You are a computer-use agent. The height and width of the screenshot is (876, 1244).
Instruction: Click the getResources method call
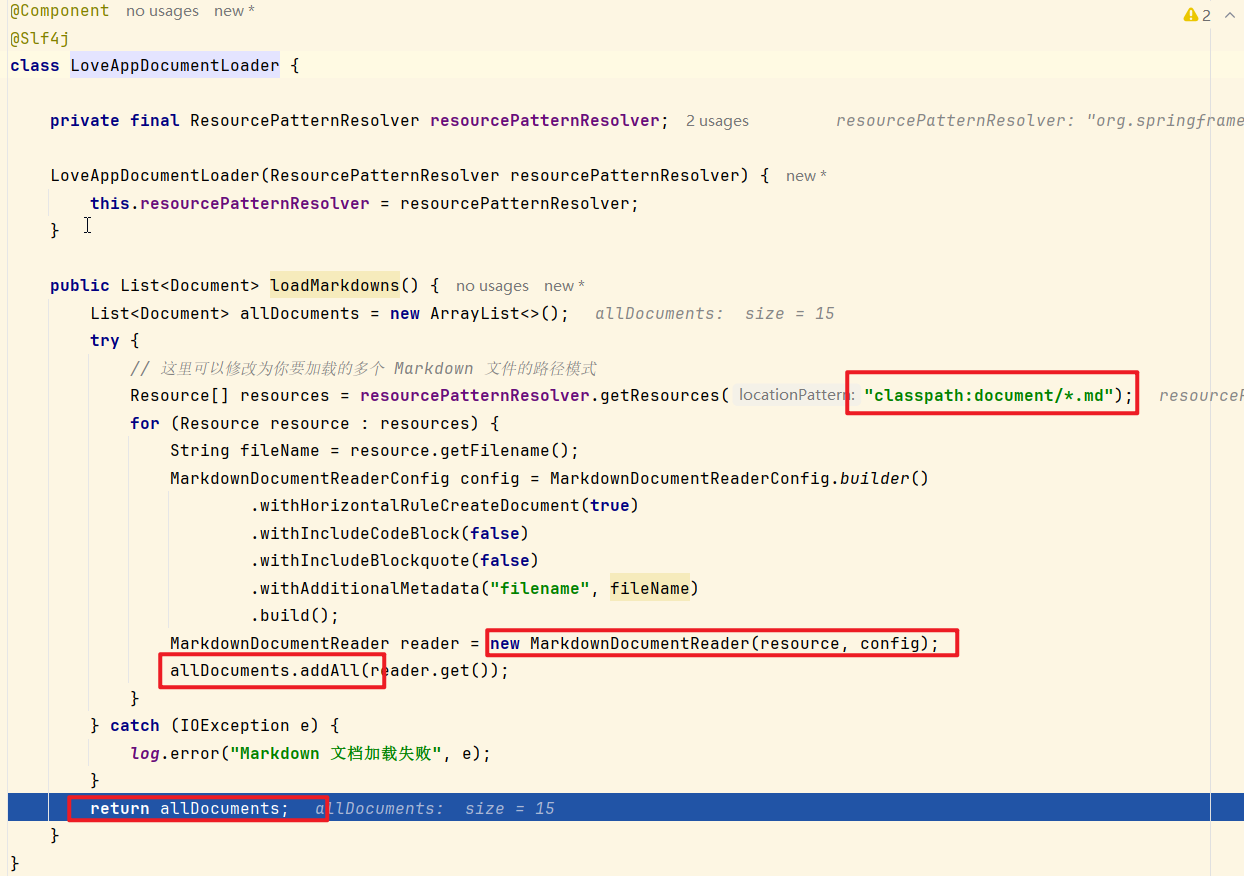click(x=660, y=395)
